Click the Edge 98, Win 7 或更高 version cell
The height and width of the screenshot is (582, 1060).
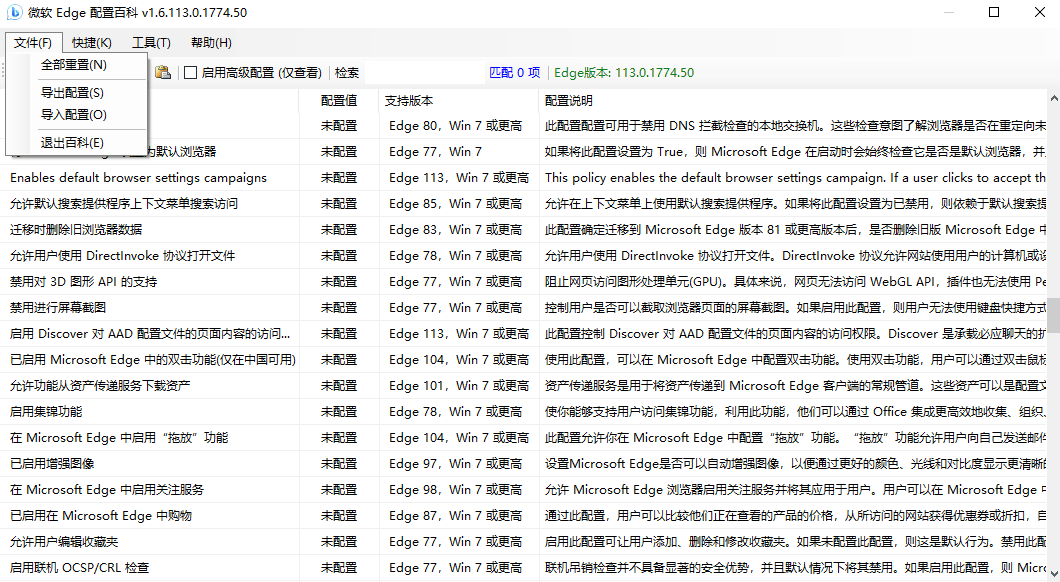456,489
